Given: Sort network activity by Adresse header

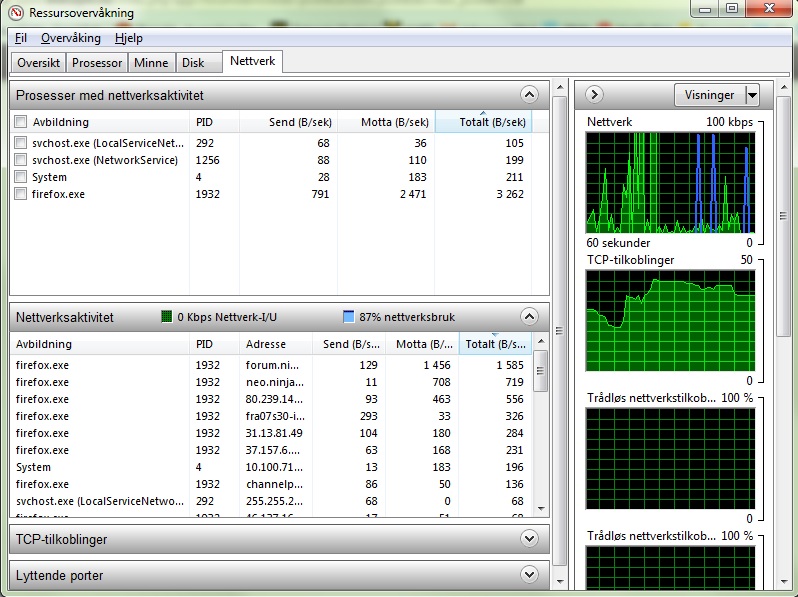Looking at the screenshot, I should (275, 344).
